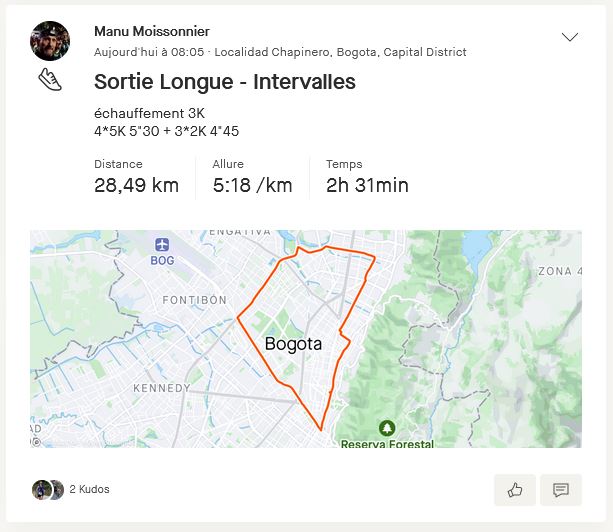Click the running shoe activity type icon
613x532 pixels.
coord(50,80)
